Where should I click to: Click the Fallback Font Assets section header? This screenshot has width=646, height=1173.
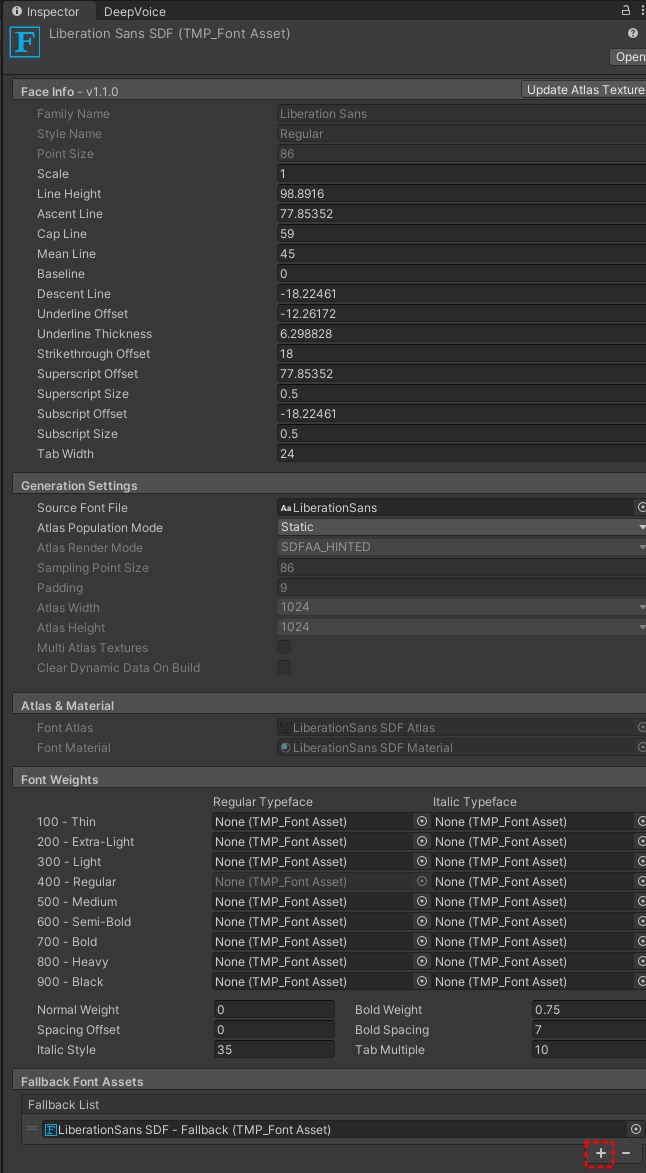tap(329, 1082)
